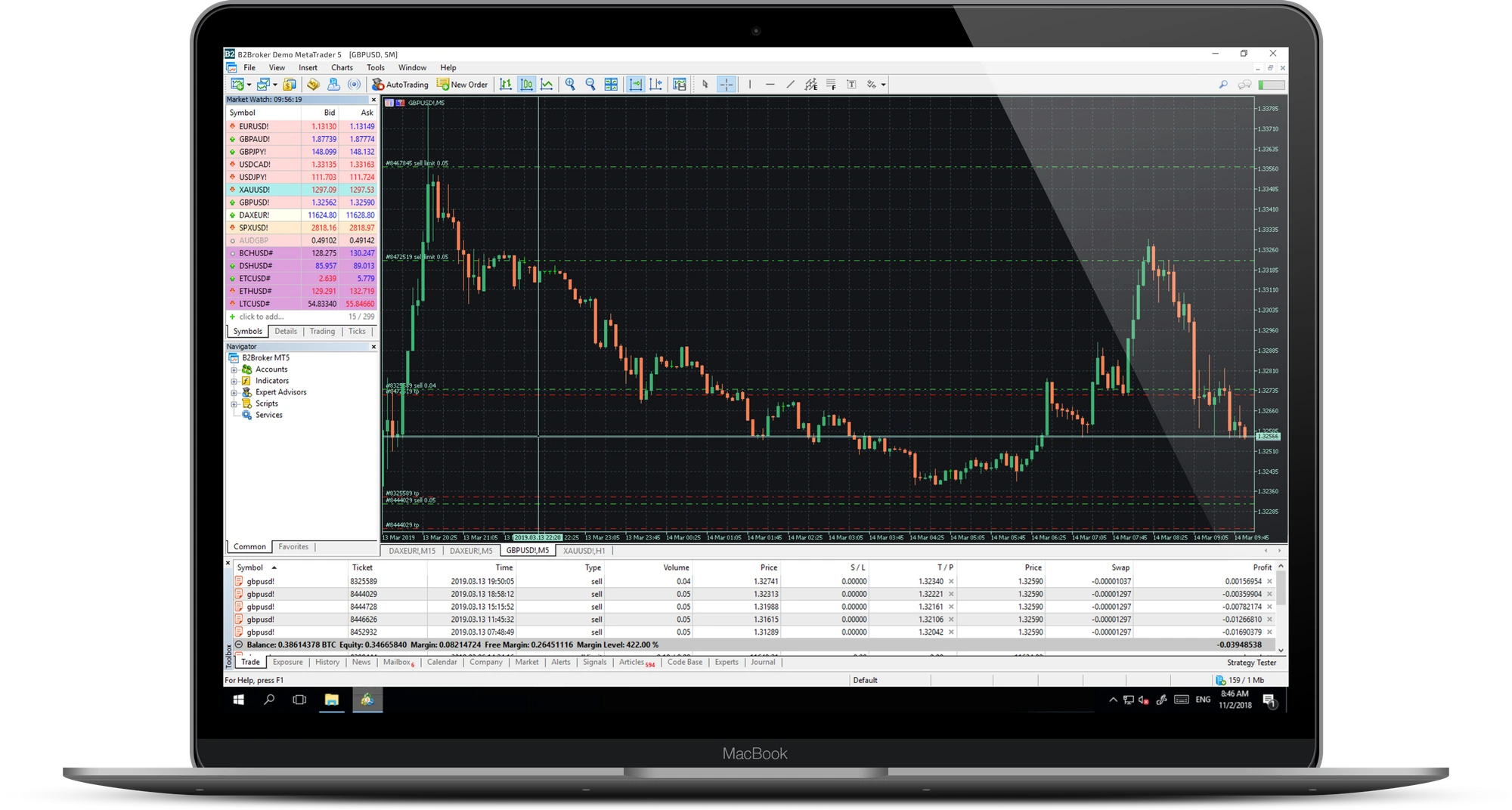Open File Explorer from the taskbar
1512x810 pixels.
tap(332, 700)
